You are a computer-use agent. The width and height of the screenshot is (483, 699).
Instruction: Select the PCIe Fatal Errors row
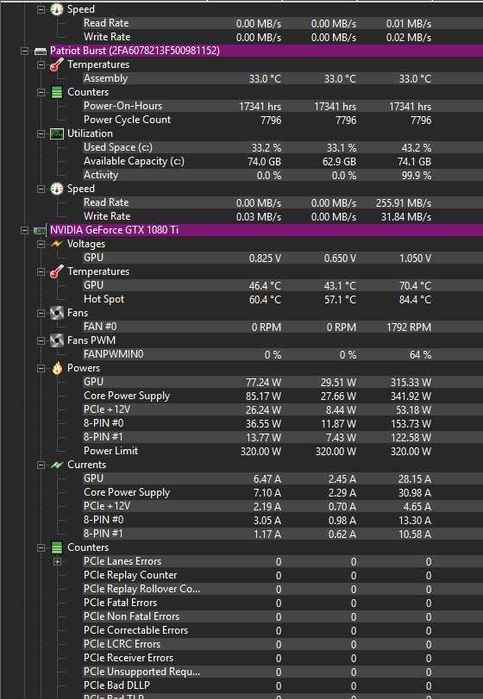pyautogui.click(x=282, y=603)
